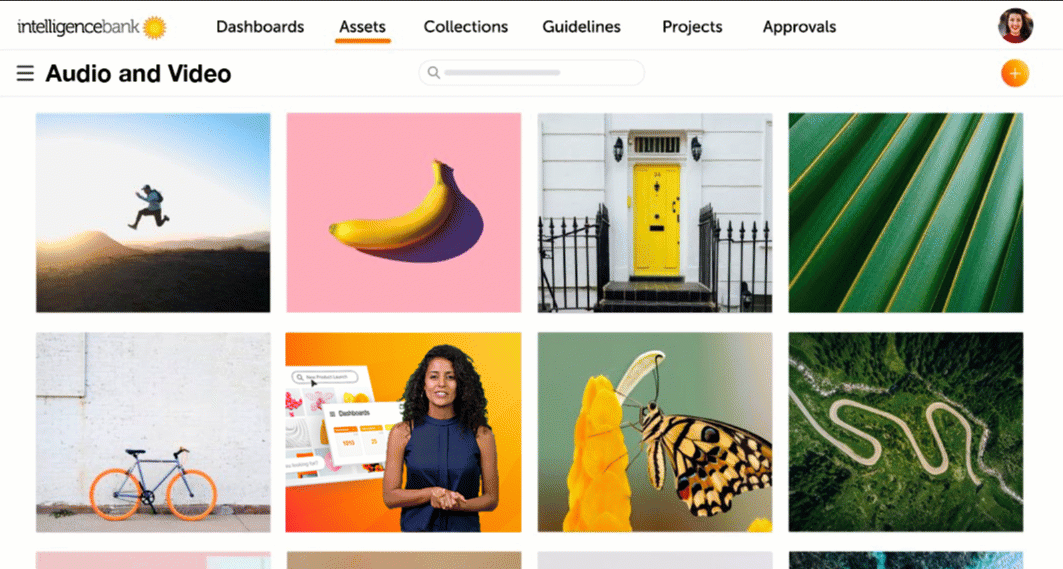Click the IntelligenceBank sun logo

pos(155,27)
